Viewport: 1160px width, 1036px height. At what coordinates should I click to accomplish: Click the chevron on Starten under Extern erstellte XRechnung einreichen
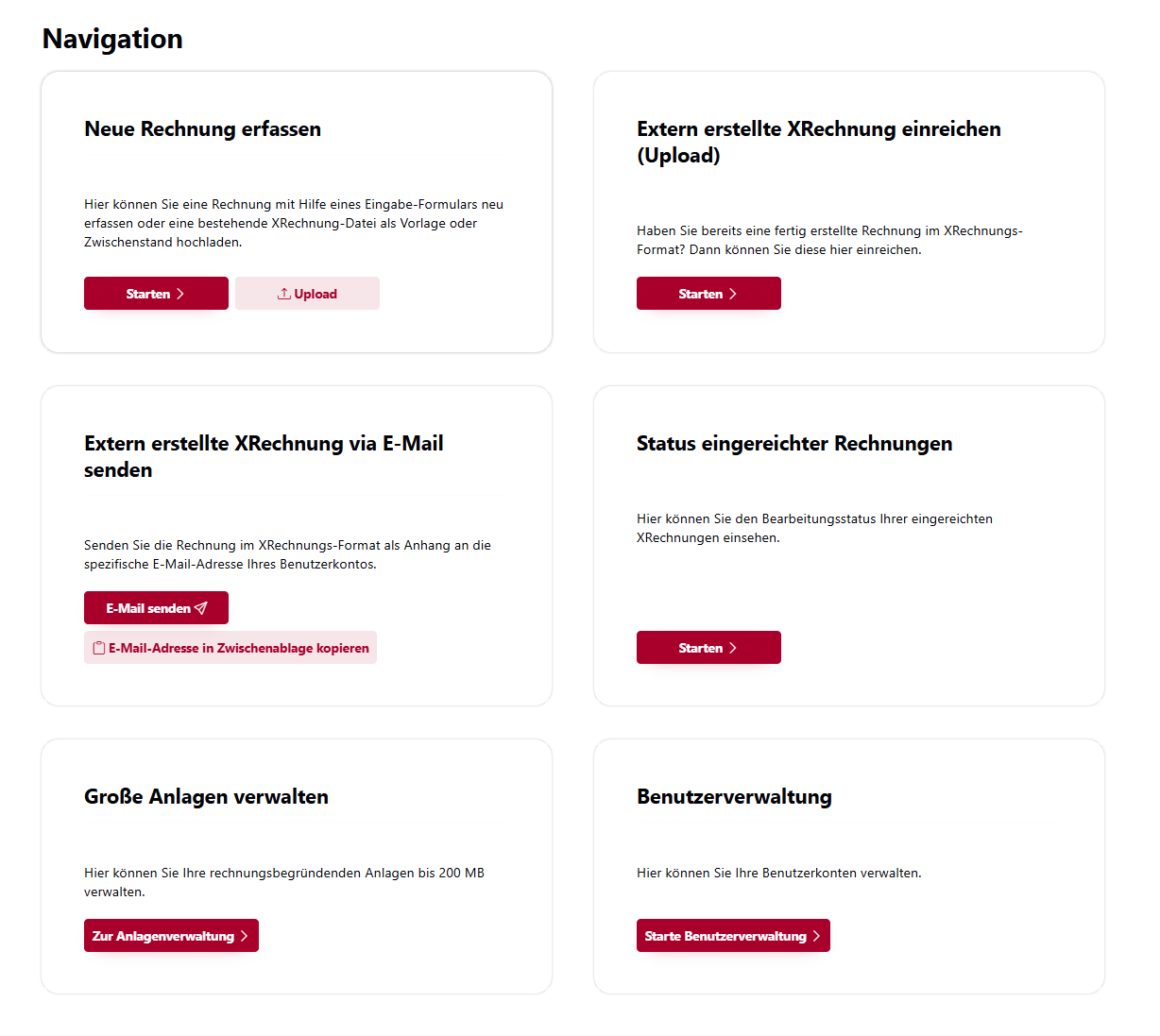(x=733, y=294)
